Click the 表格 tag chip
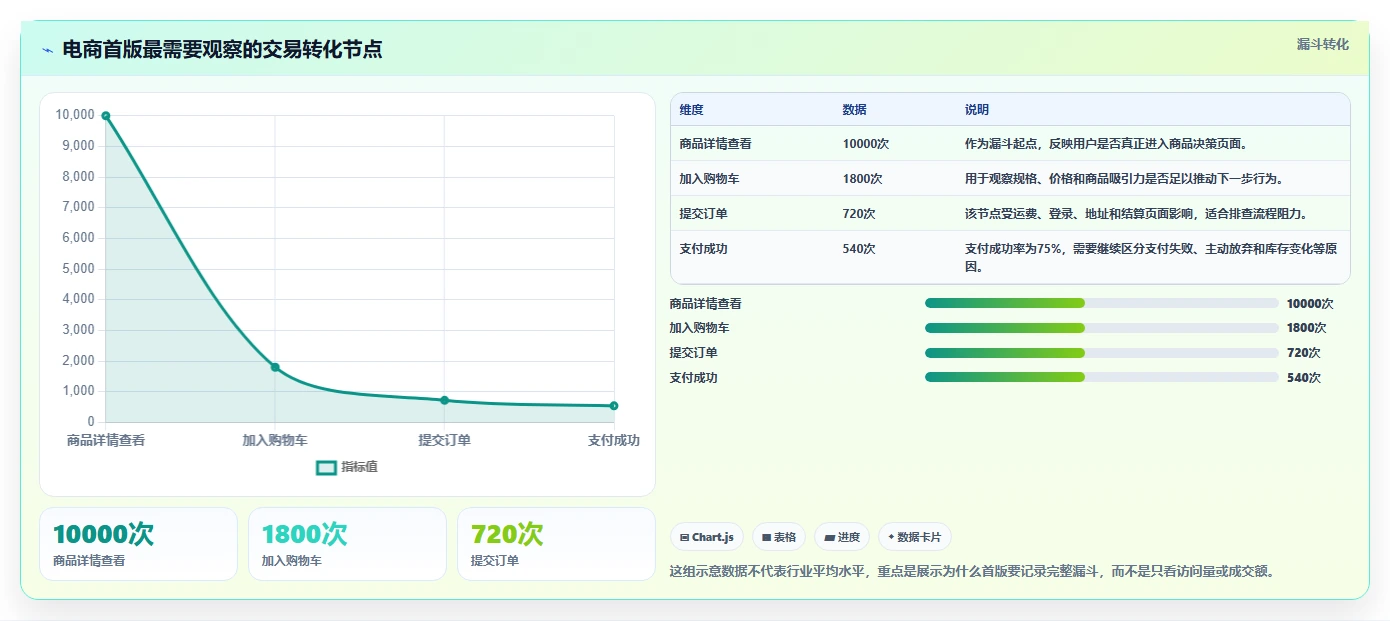 tap(779, 537)
